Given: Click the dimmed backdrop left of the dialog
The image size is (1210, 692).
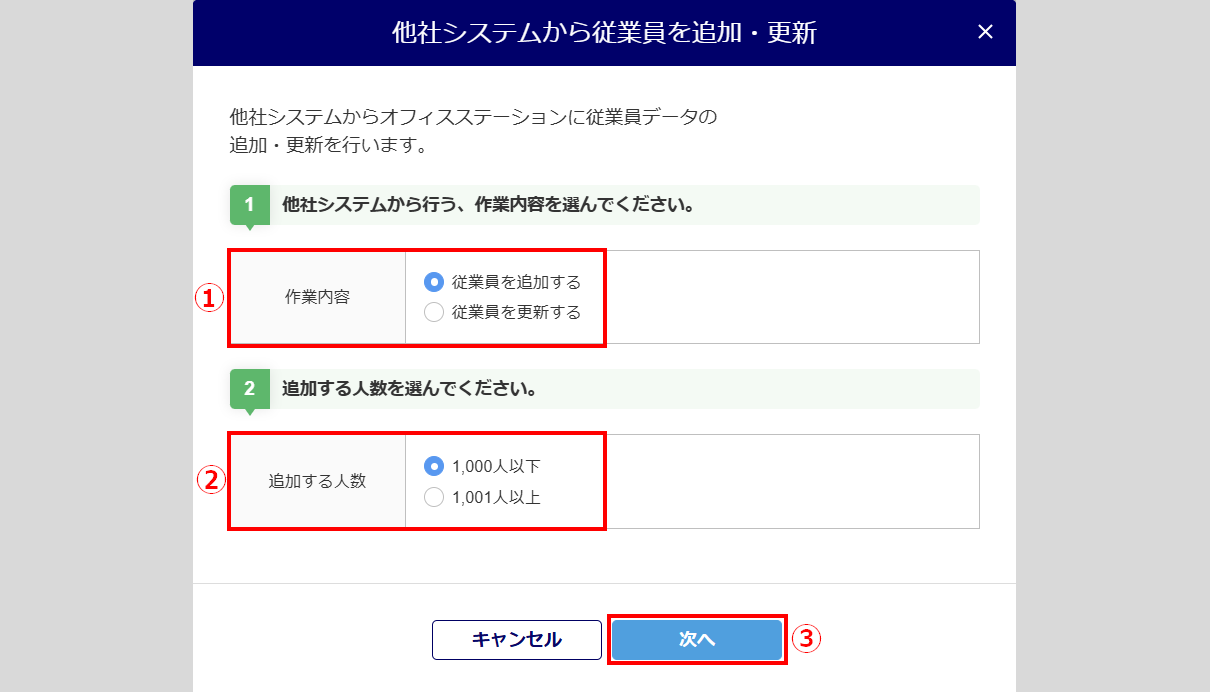Looking at the screenshot, I should coord(95,350).
